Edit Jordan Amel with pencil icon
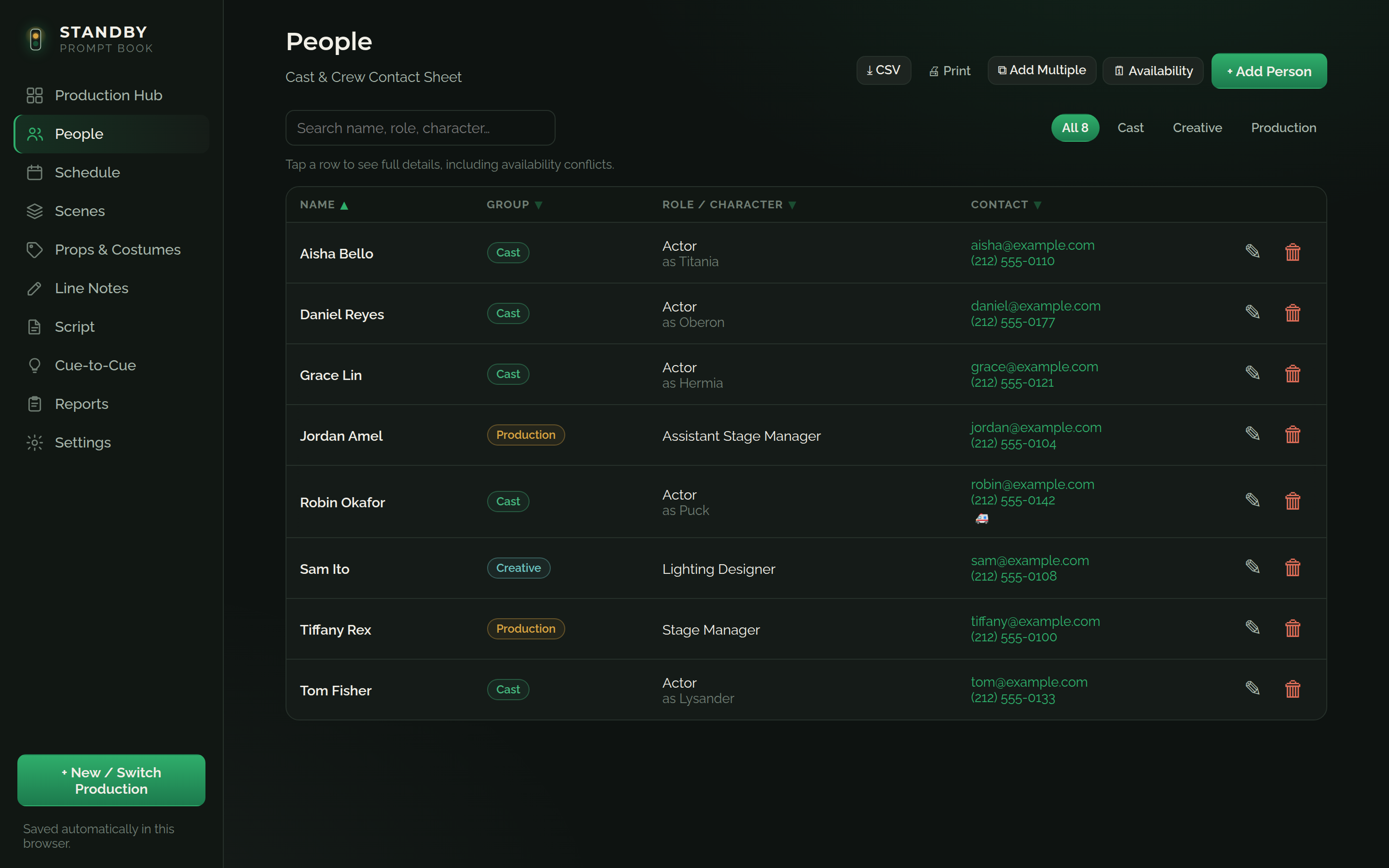 click(x=1253, y=434)
